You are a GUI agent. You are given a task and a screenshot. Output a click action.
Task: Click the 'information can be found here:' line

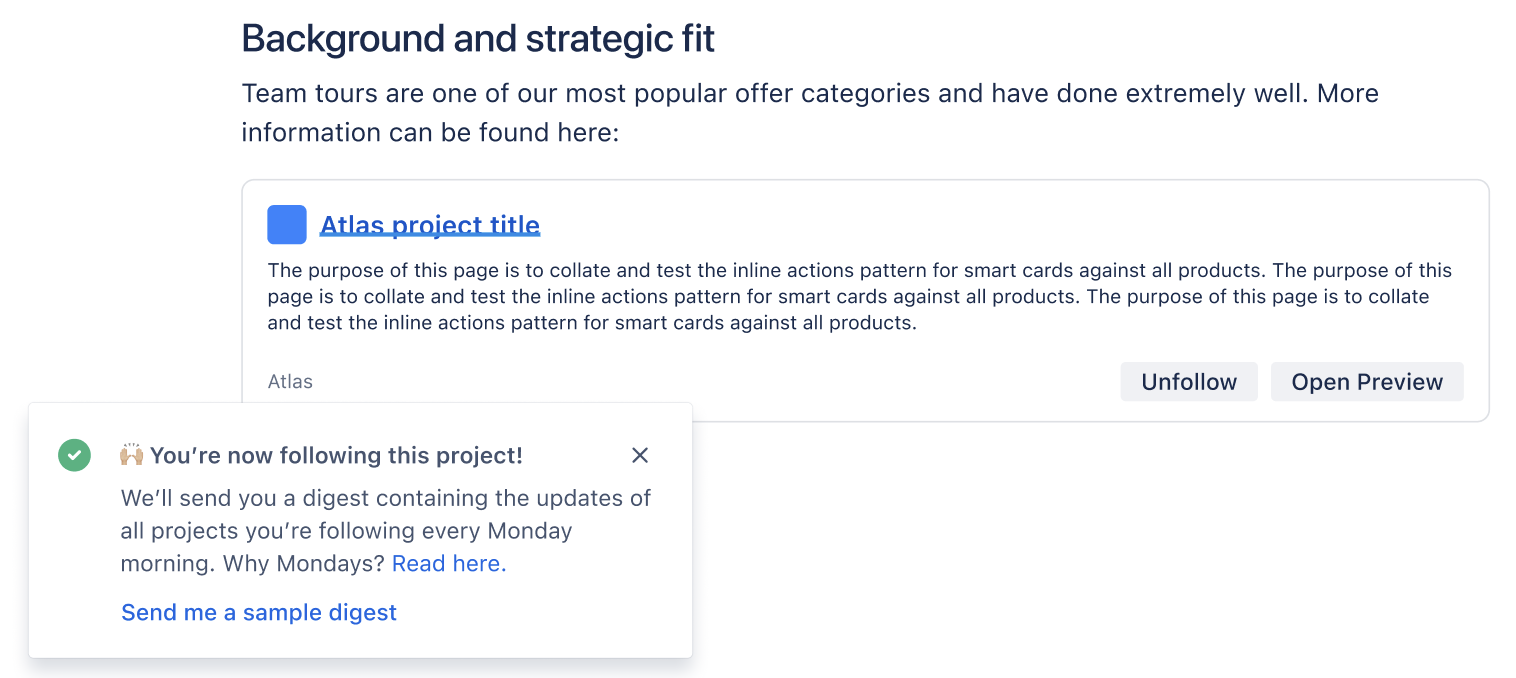click(431, 132)
